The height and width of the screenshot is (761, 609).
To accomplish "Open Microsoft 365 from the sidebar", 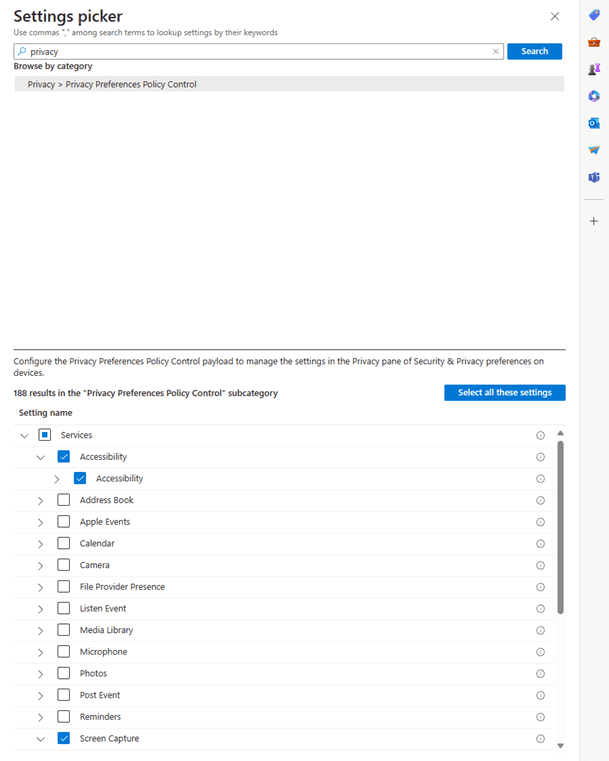I will [594, 96].
